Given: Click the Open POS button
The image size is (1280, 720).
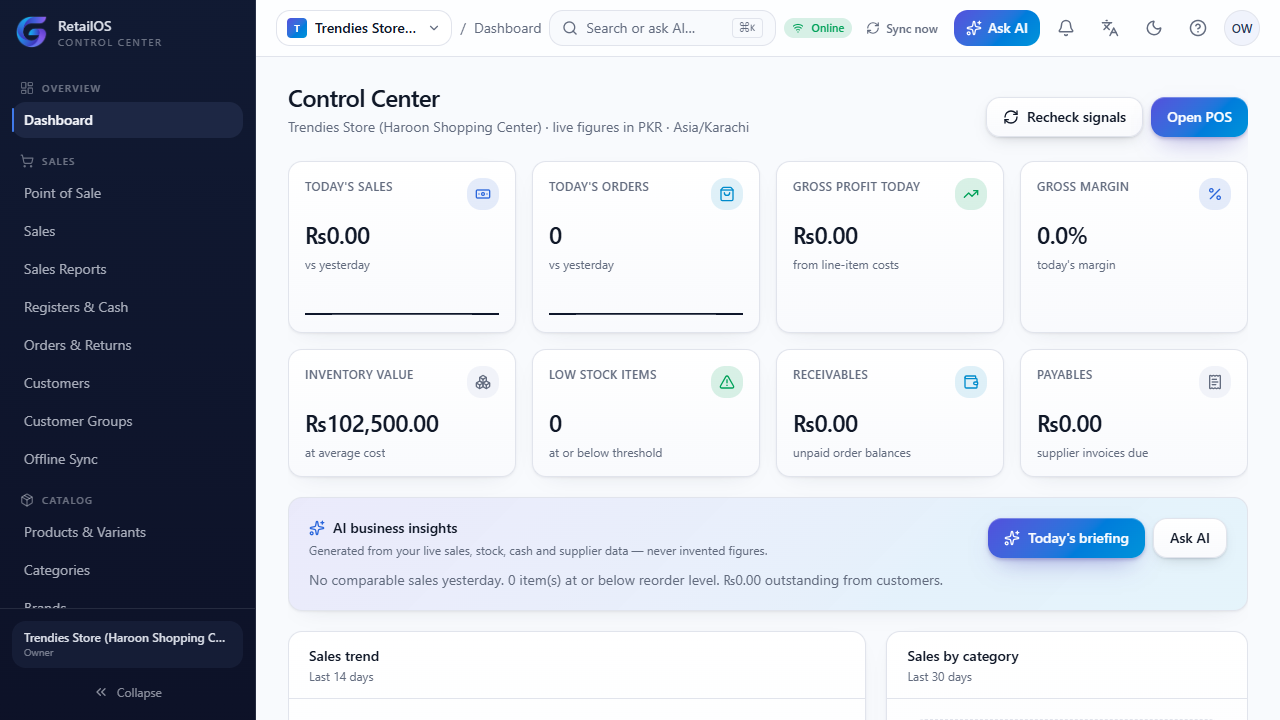Looking at the screenshot, I should click(x=1199, y=117).
